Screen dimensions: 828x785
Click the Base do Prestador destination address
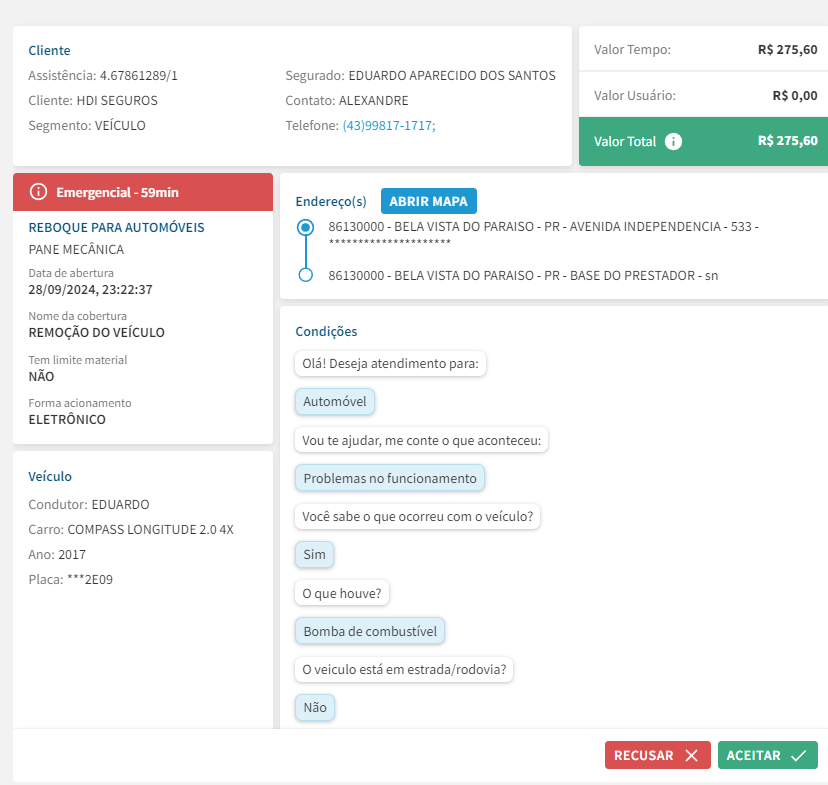click(522, 275)
